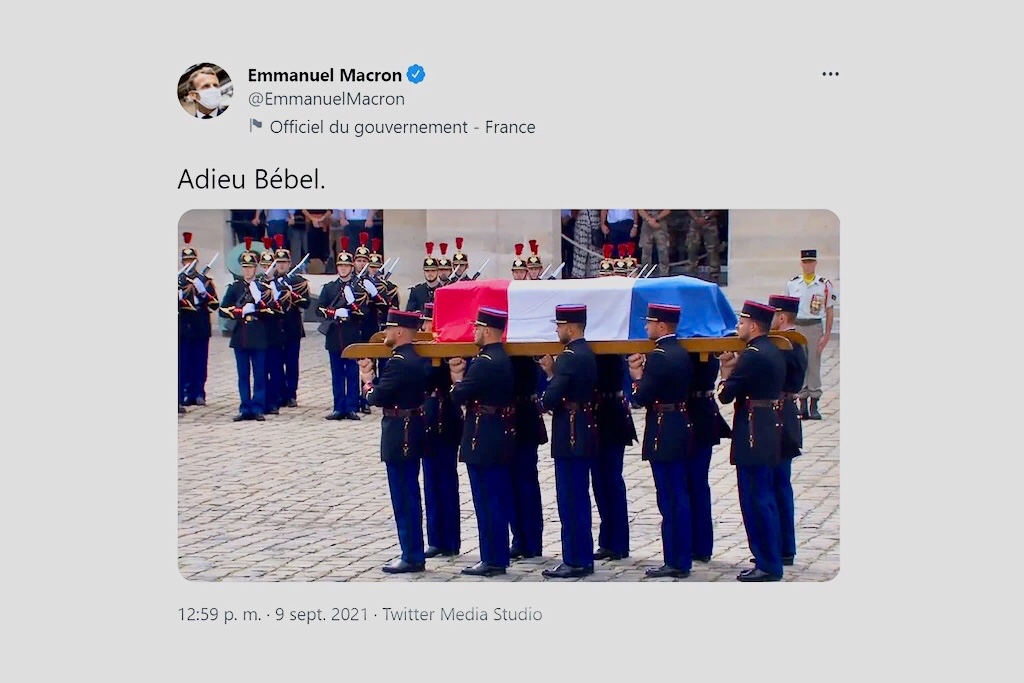This screenshot has width=1024, height=683.
Task: Select the Adieu Bébel tweet text
Action: (x=251, y=179)
